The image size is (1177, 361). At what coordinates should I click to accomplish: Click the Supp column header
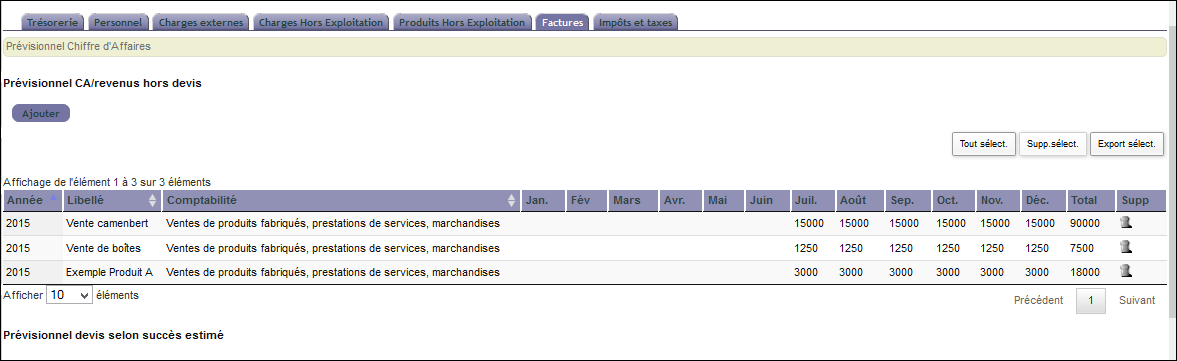click(1141, 200)
